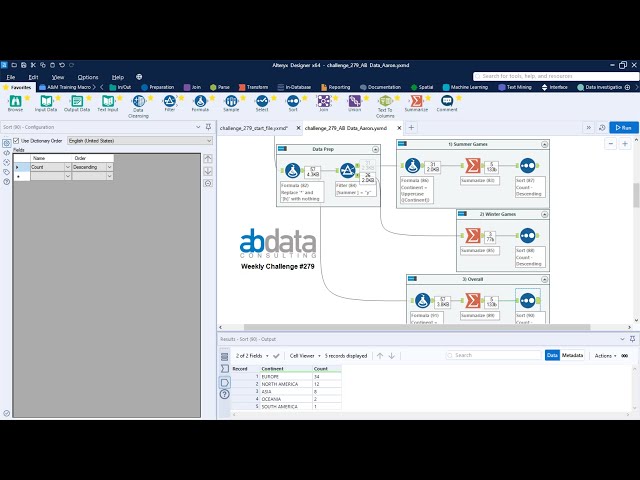Viewport: 640px width, 480px height.
Task: Open the workflow history icon beside Run
Action: 602,128
